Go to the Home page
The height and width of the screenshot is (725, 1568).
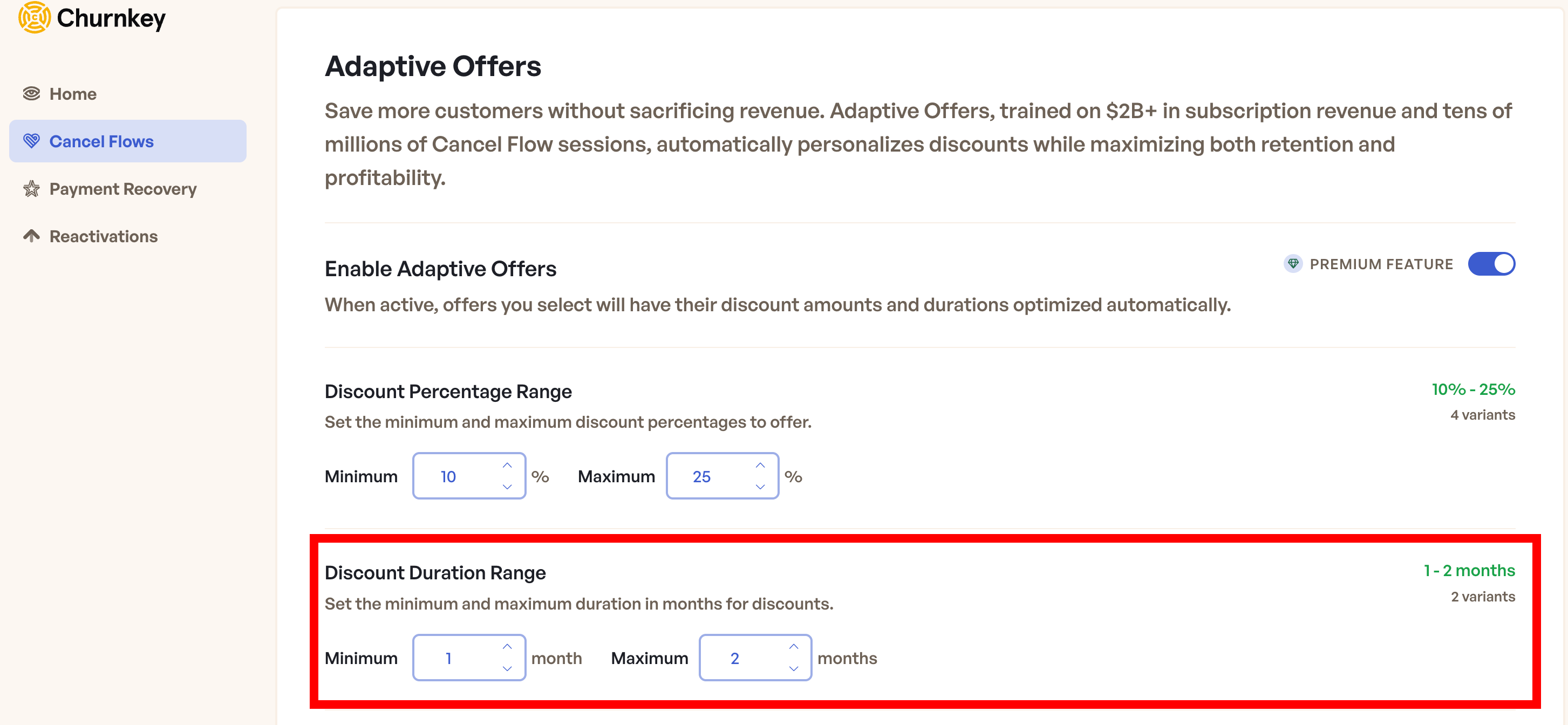72,93
